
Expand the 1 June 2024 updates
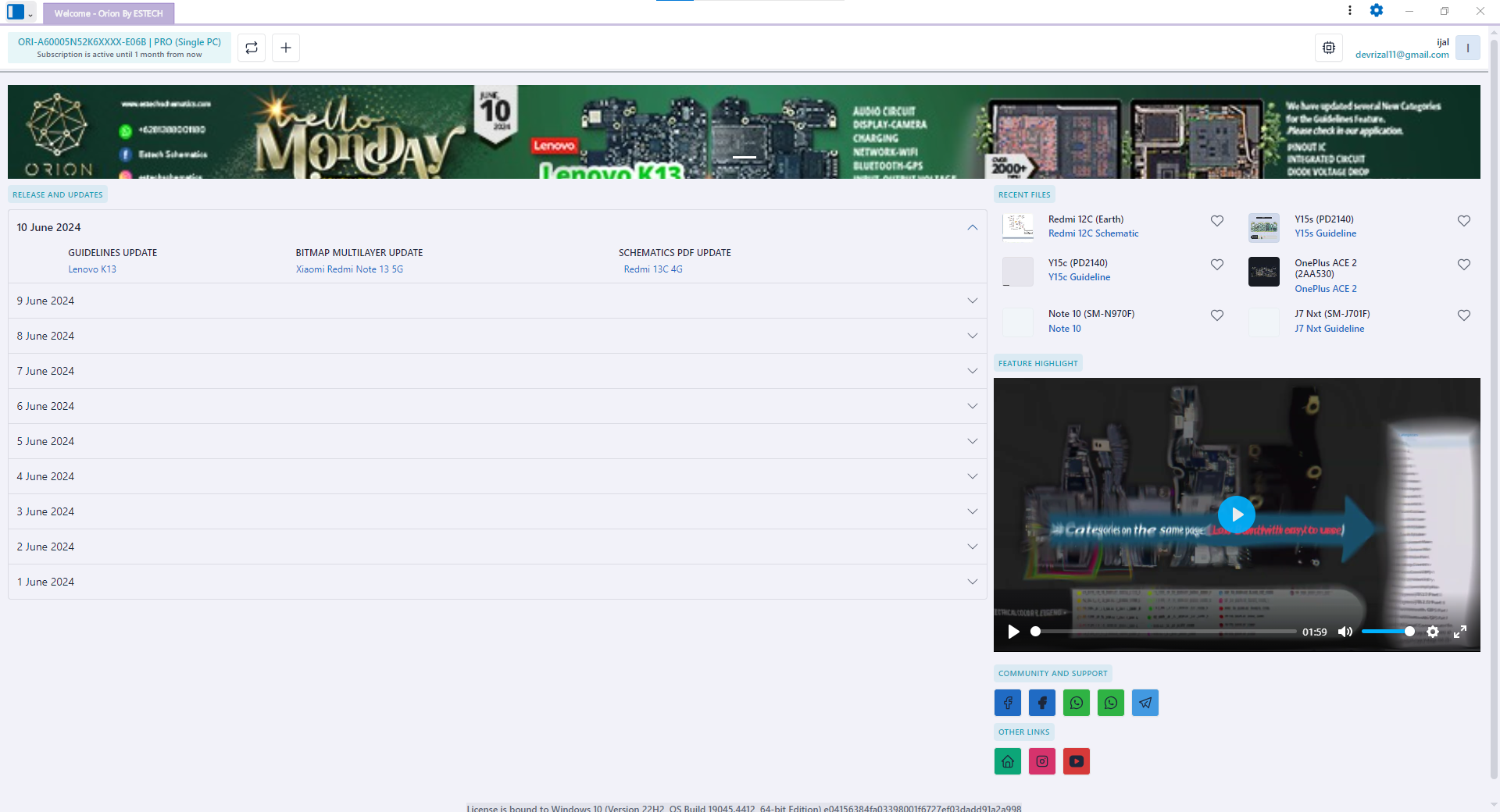(498, 582)
